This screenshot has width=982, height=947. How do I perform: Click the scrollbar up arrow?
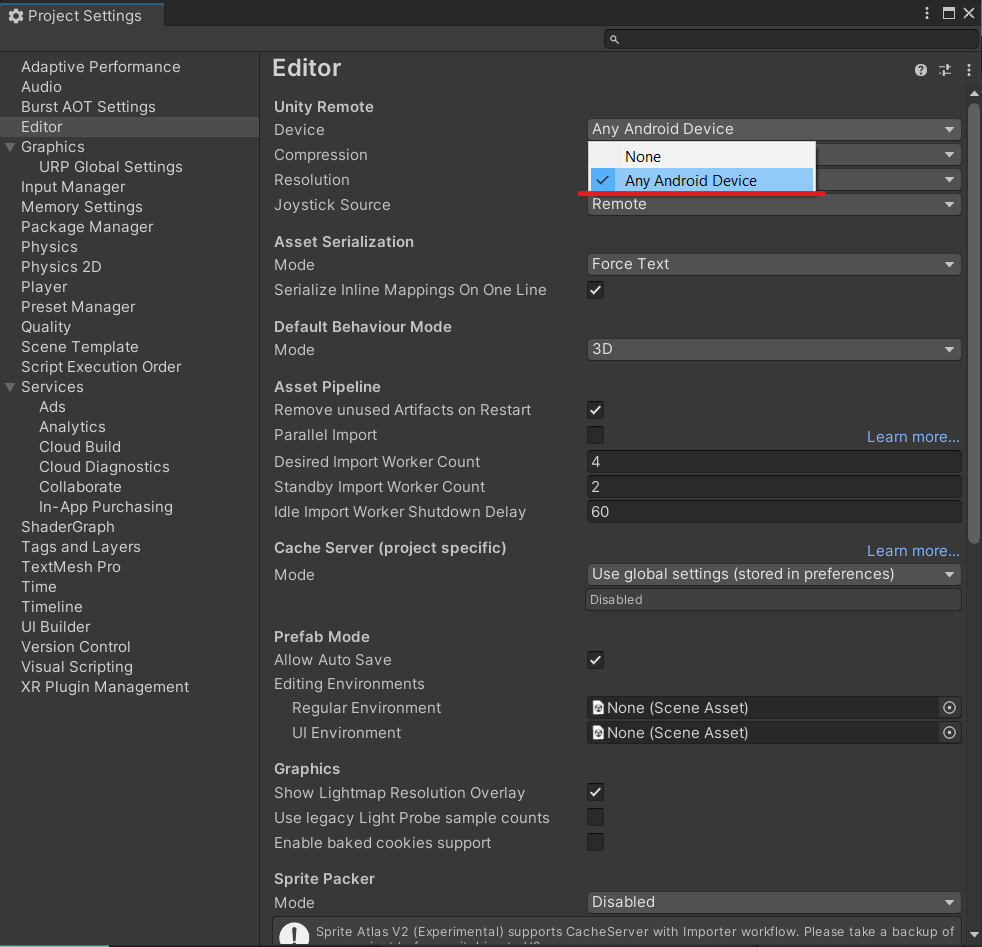coord(974,93)
